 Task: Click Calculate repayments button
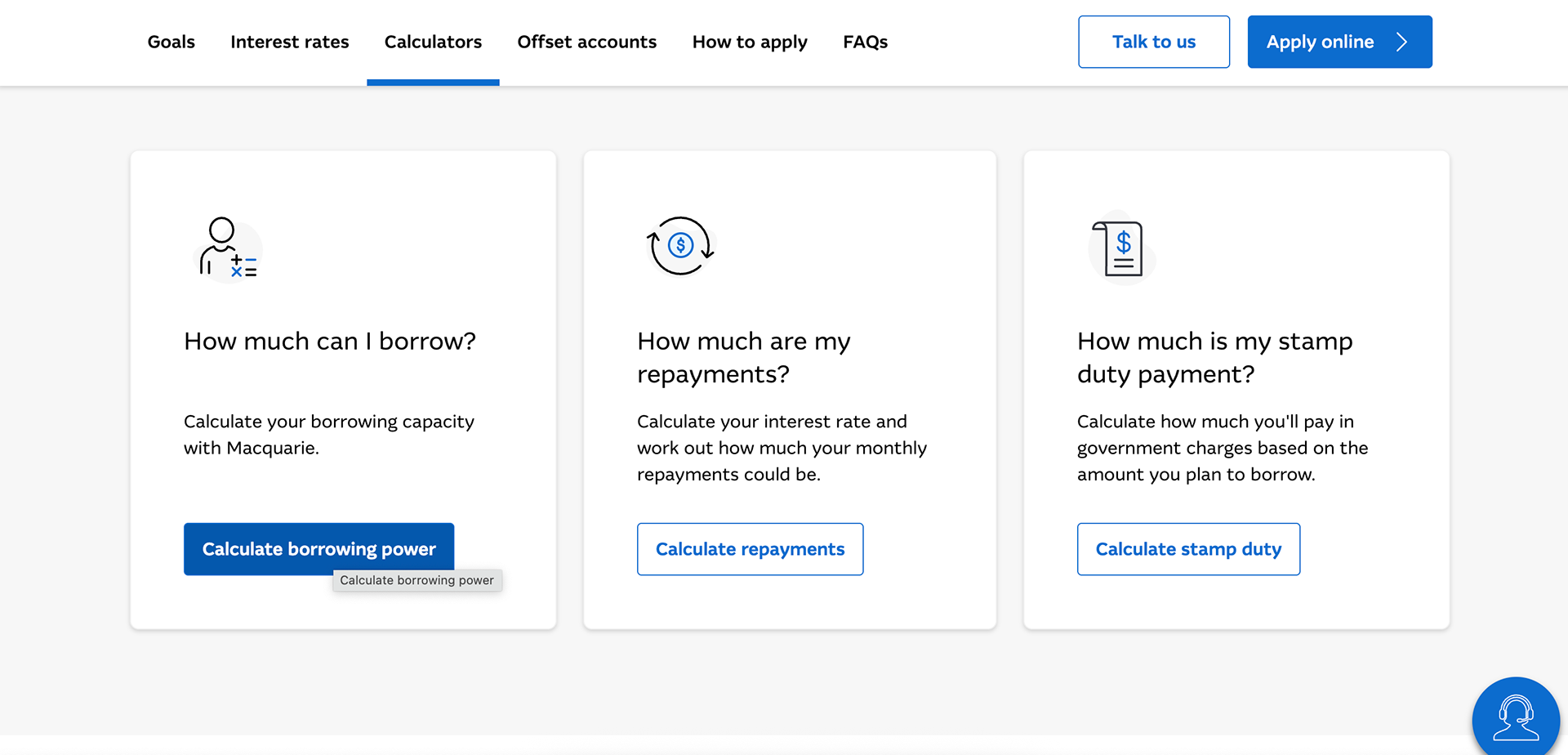750,549
